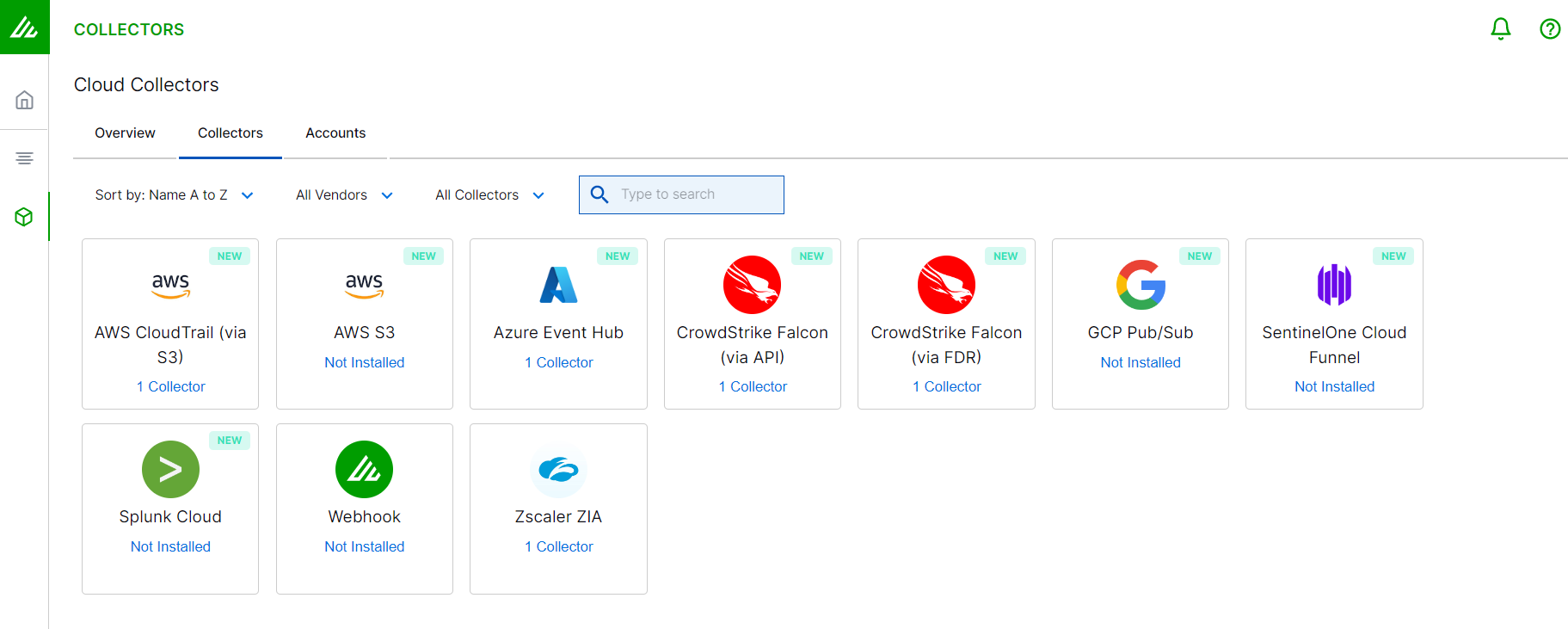Click the CrowdStrike Falcon (via FDR) title
The height and width of the screenshot is (629, 1568).
[946, 345]
